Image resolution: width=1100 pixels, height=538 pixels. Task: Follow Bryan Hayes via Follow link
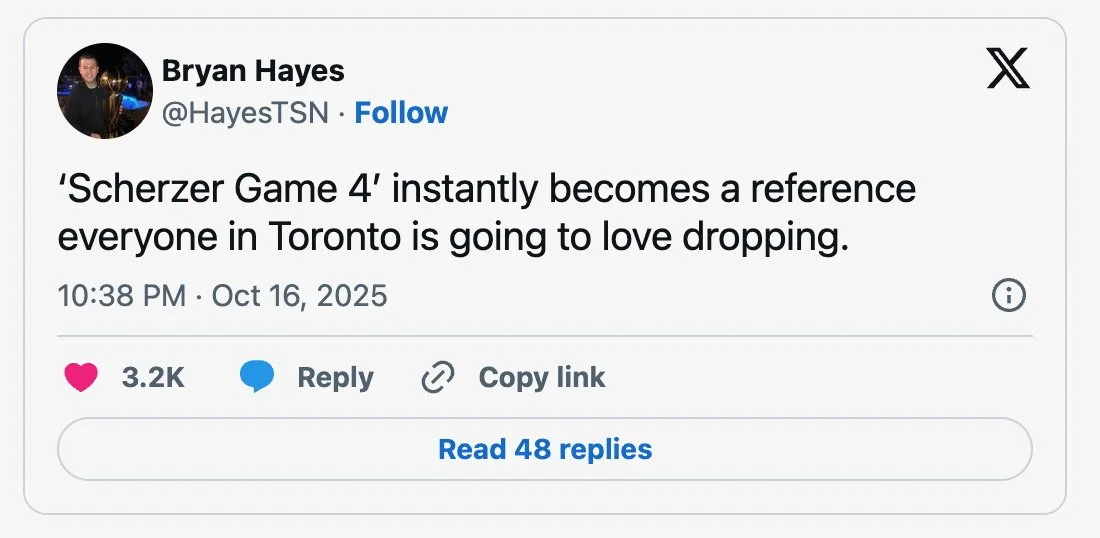401,113
